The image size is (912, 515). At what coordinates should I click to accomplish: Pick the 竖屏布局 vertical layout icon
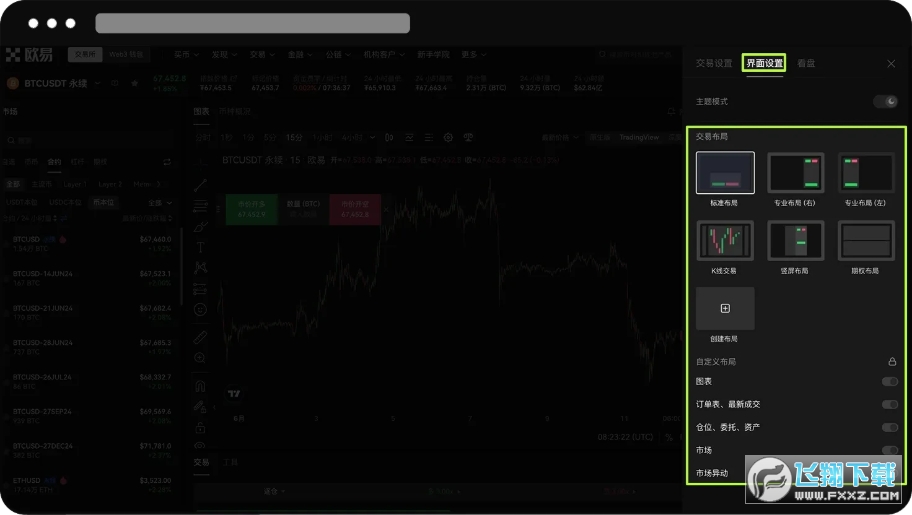point(795,241)
